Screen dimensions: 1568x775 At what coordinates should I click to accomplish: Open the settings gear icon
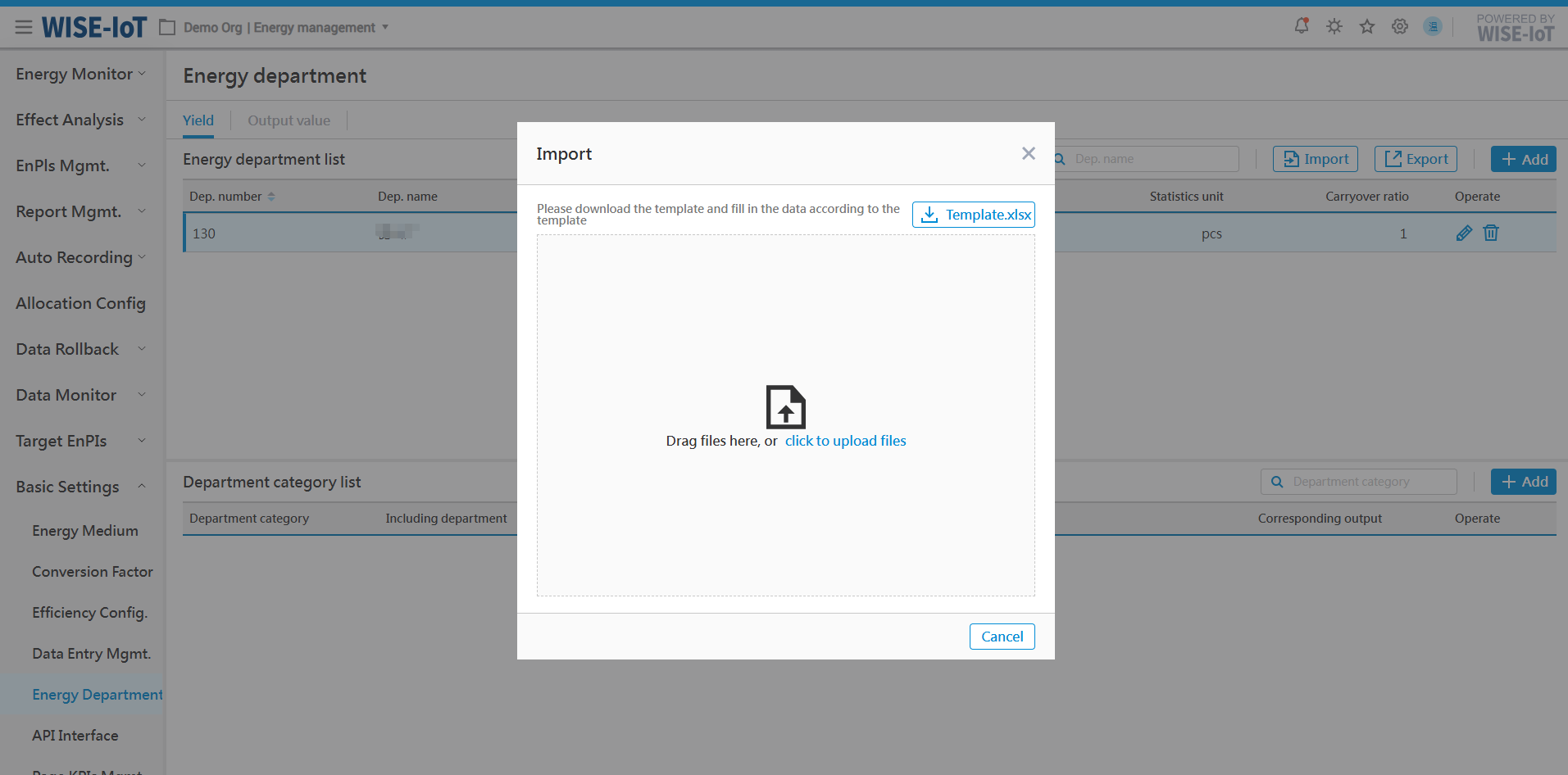pyautogui.click(x=1400, y=26)
